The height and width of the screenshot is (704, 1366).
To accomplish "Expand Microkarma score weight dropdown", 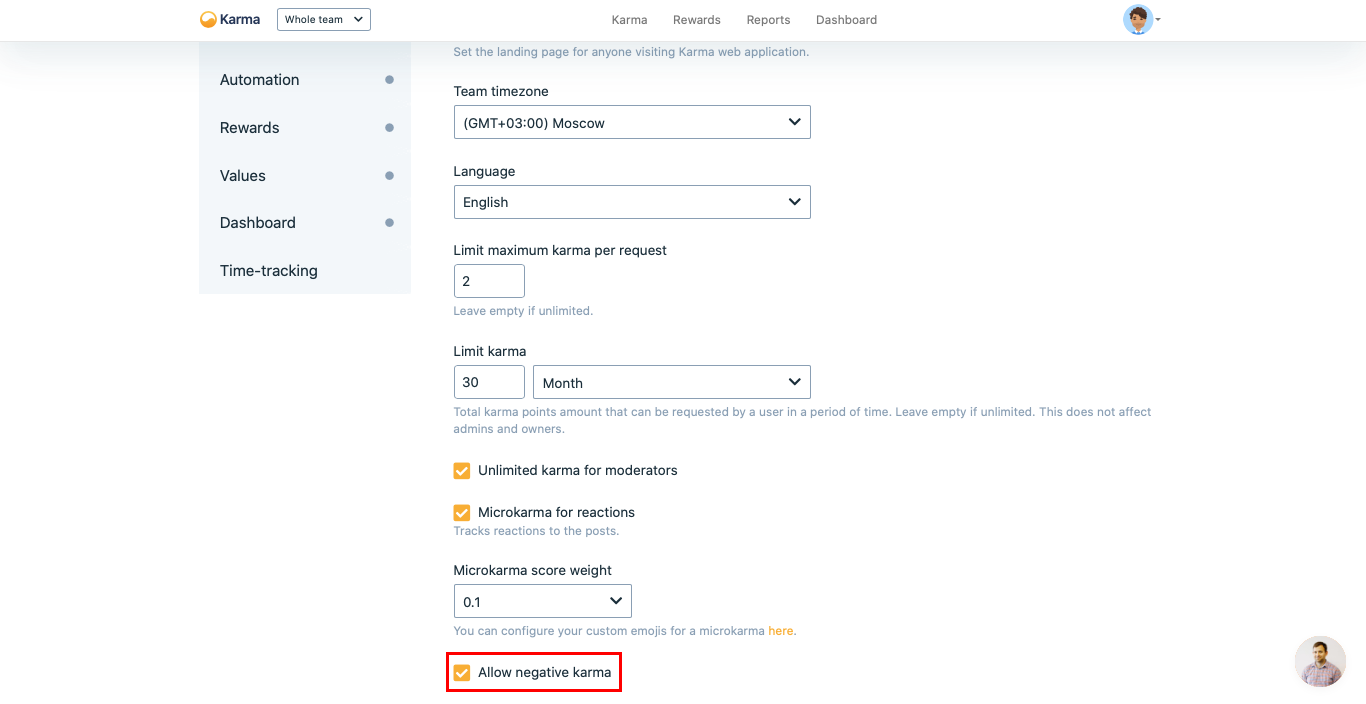I will (x=543, y=601).
